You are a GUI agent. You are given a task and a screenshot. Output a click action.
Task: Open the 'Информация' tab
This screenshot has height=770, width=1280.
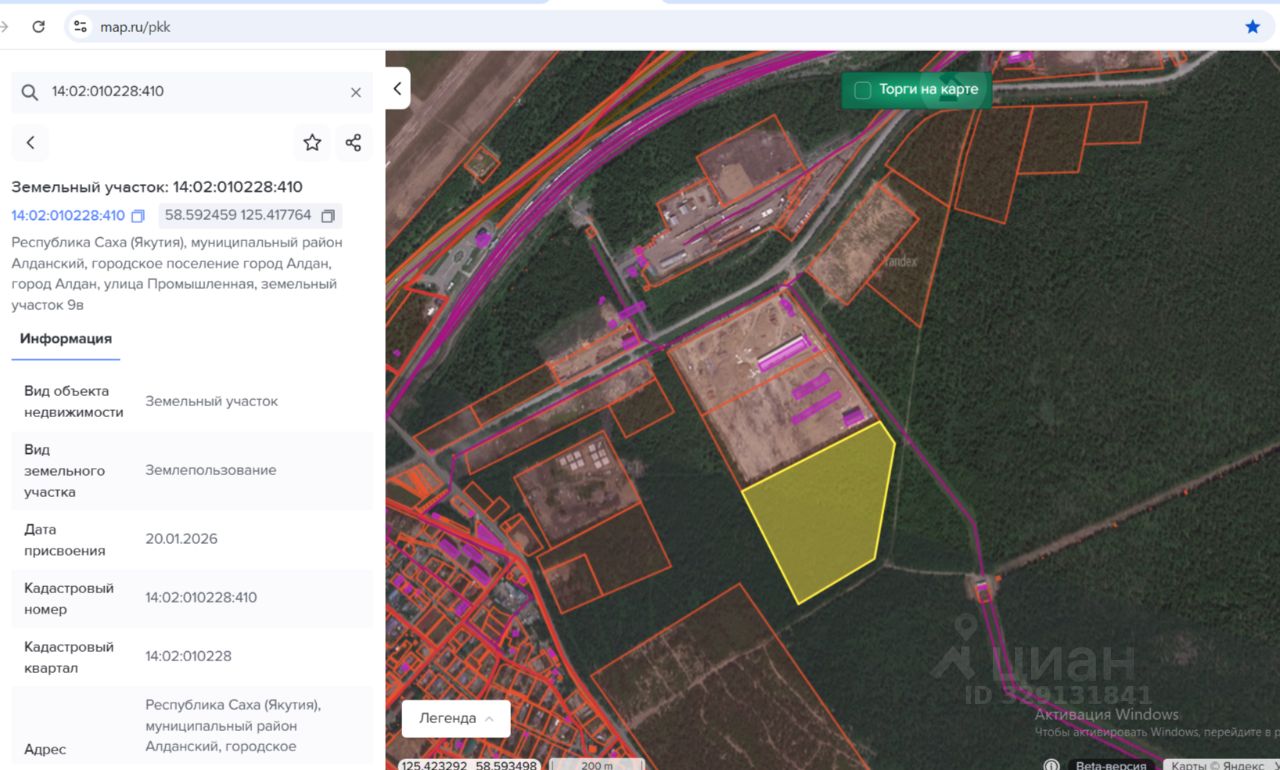coord(66,339)
